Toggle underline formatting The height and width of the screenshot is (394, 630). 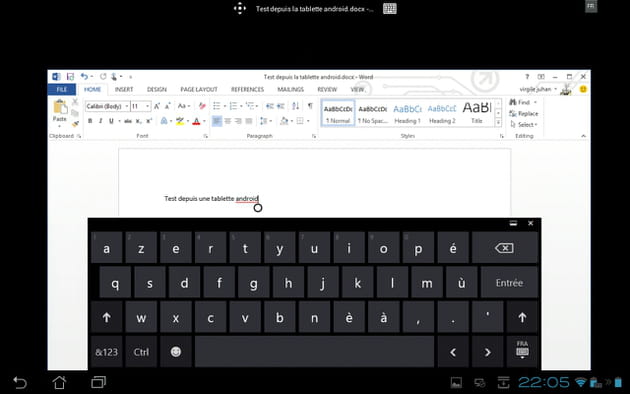(111, 121)
